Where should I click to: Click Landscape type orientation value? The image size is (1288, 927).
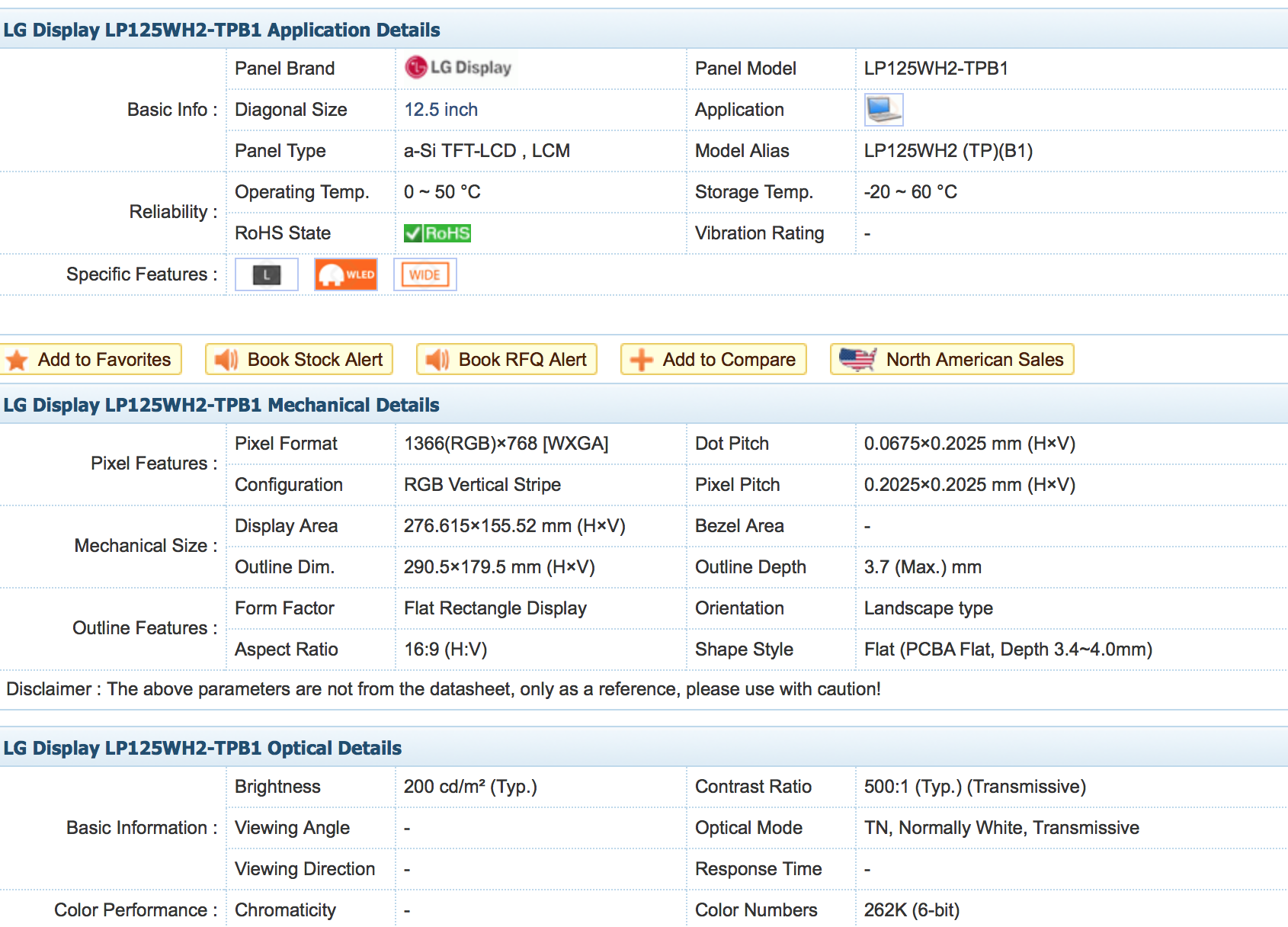928,608
